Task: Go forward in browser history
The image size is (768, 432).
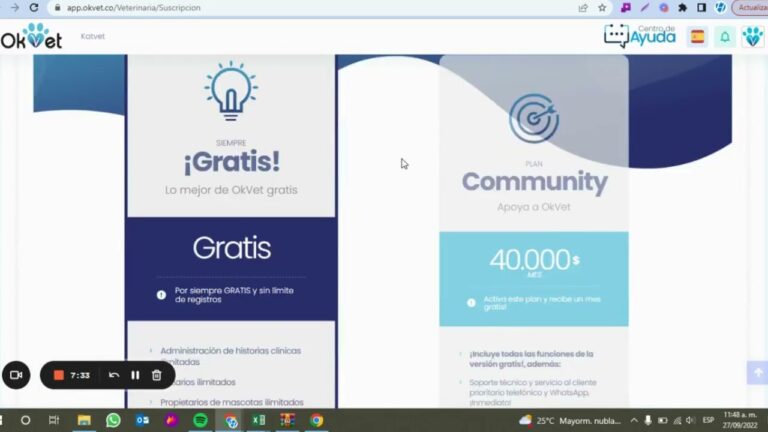Action: [15, 8]
